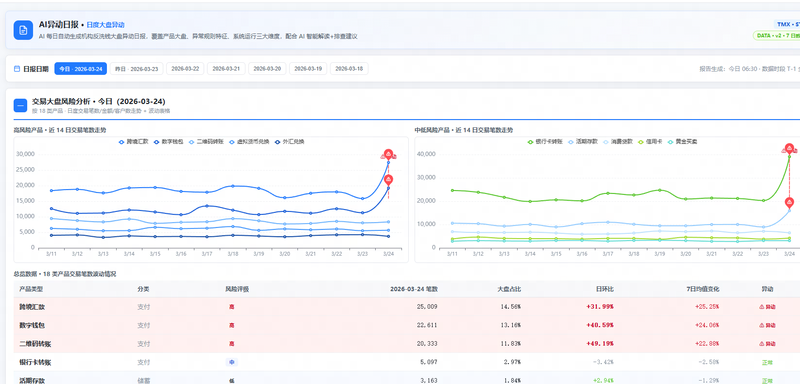Click the 产品类型 column header
800x384 pixels.
tap(31, 289)
